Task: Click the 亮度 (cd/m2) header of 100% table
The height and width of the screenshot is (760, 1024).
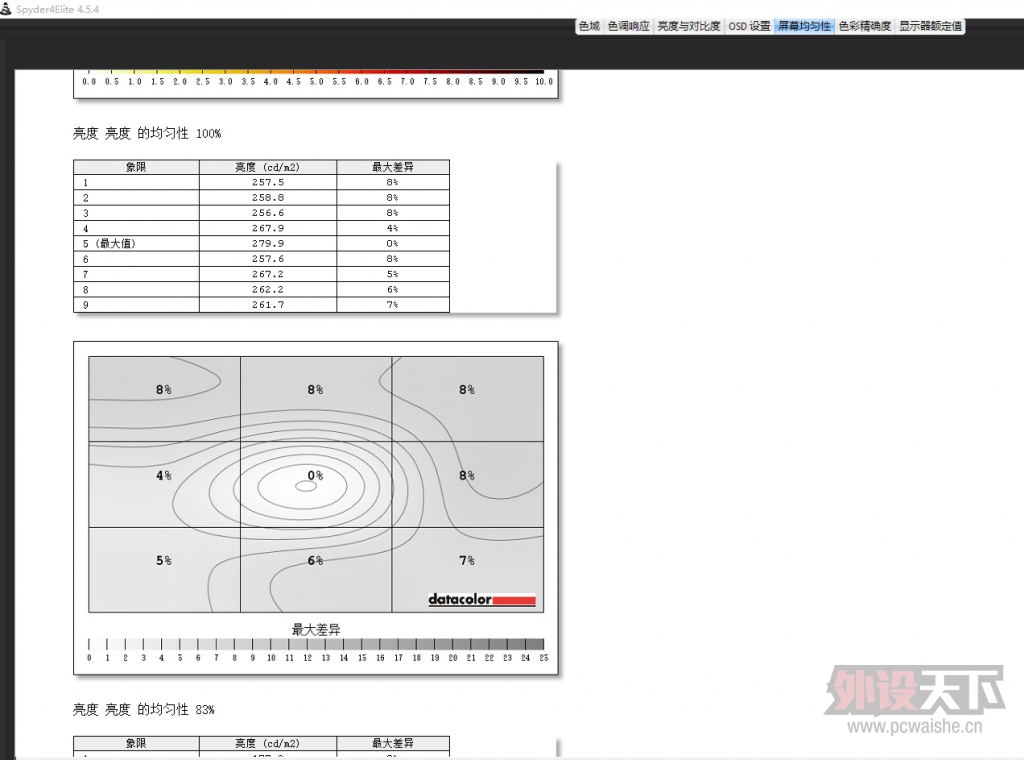Action: pyautogui.click(x=268, y=167)
